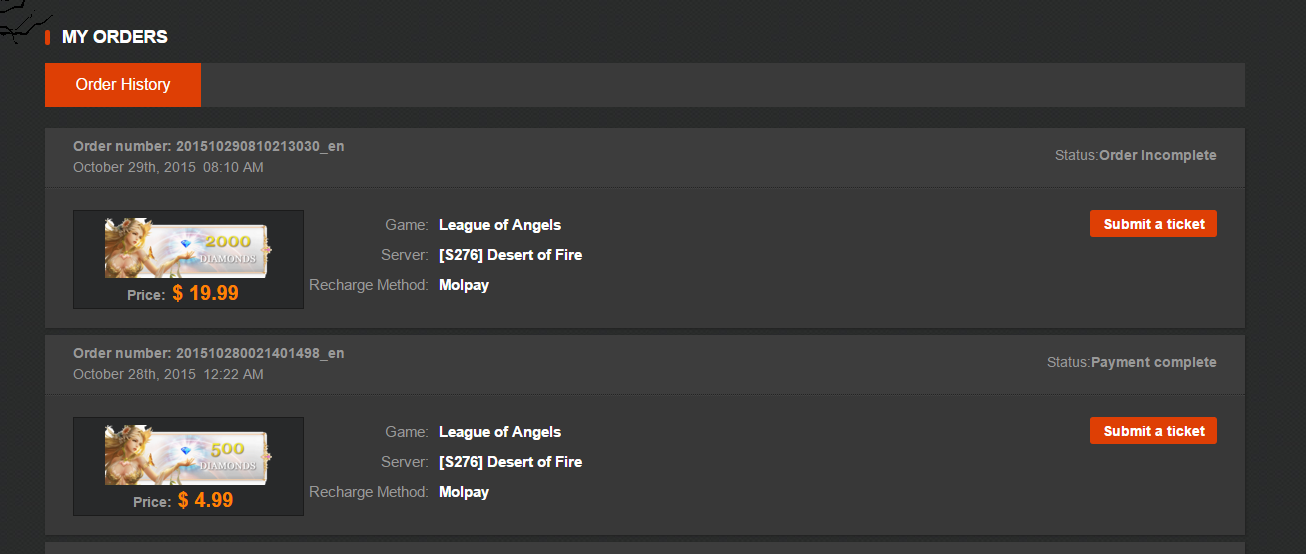Click the 2000 Diamonds product image
Viewport: 1306px width, 554px height.
pyautogui.click(x=188, y=248)
